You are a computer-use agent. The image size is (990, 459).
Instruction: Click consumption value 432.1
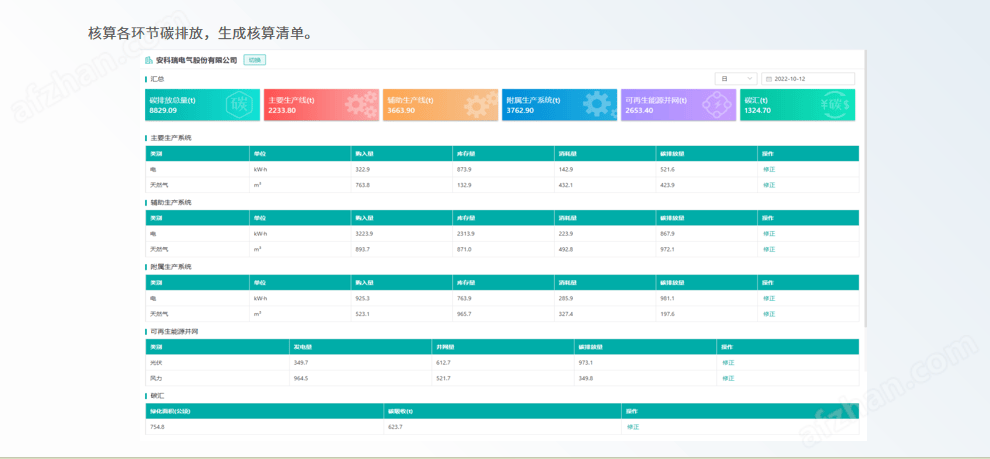[x=566, y=185]
